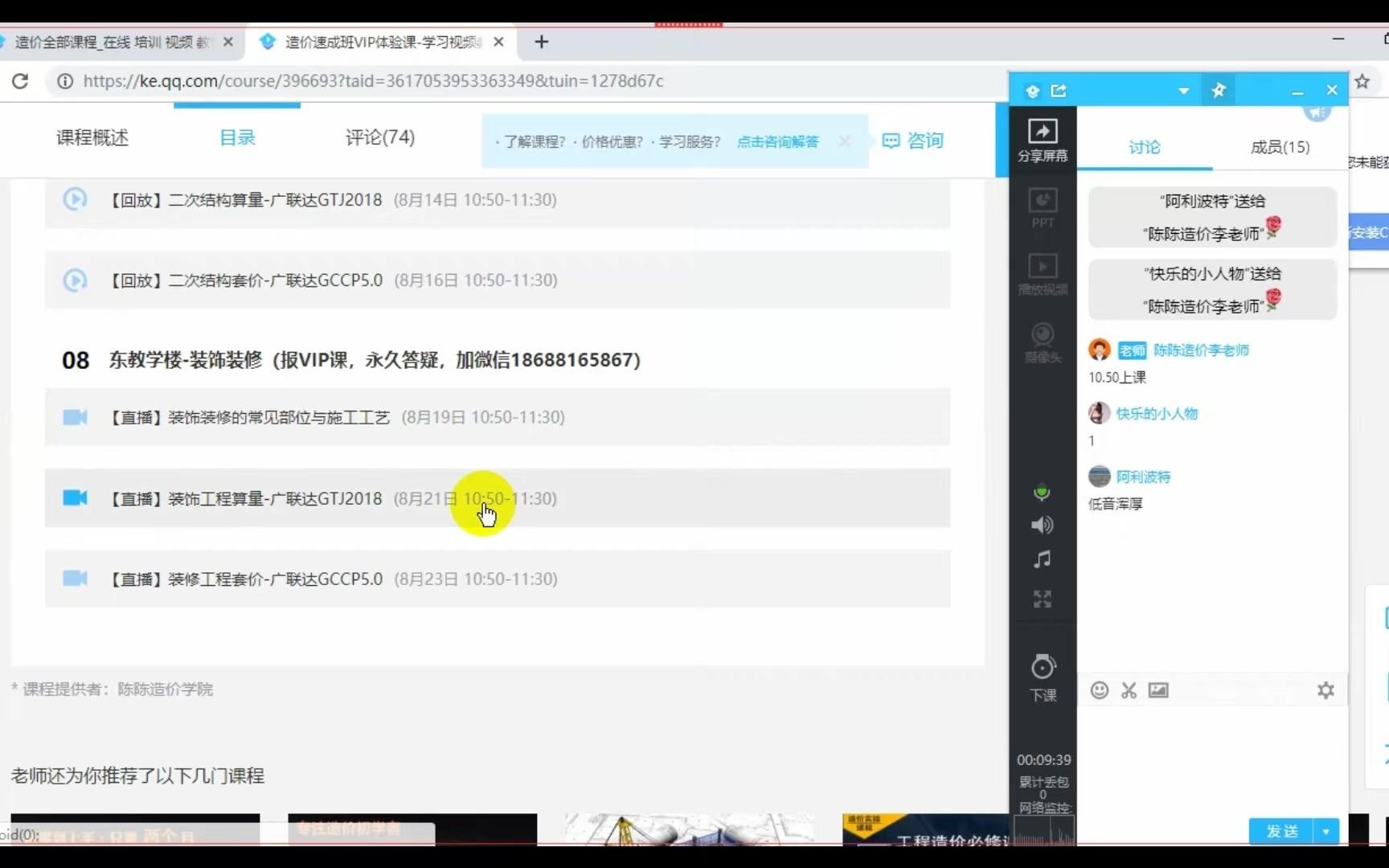Click the 快乐的小人物 avatar in chat

pyautogui.click(x=1099, y=413)
